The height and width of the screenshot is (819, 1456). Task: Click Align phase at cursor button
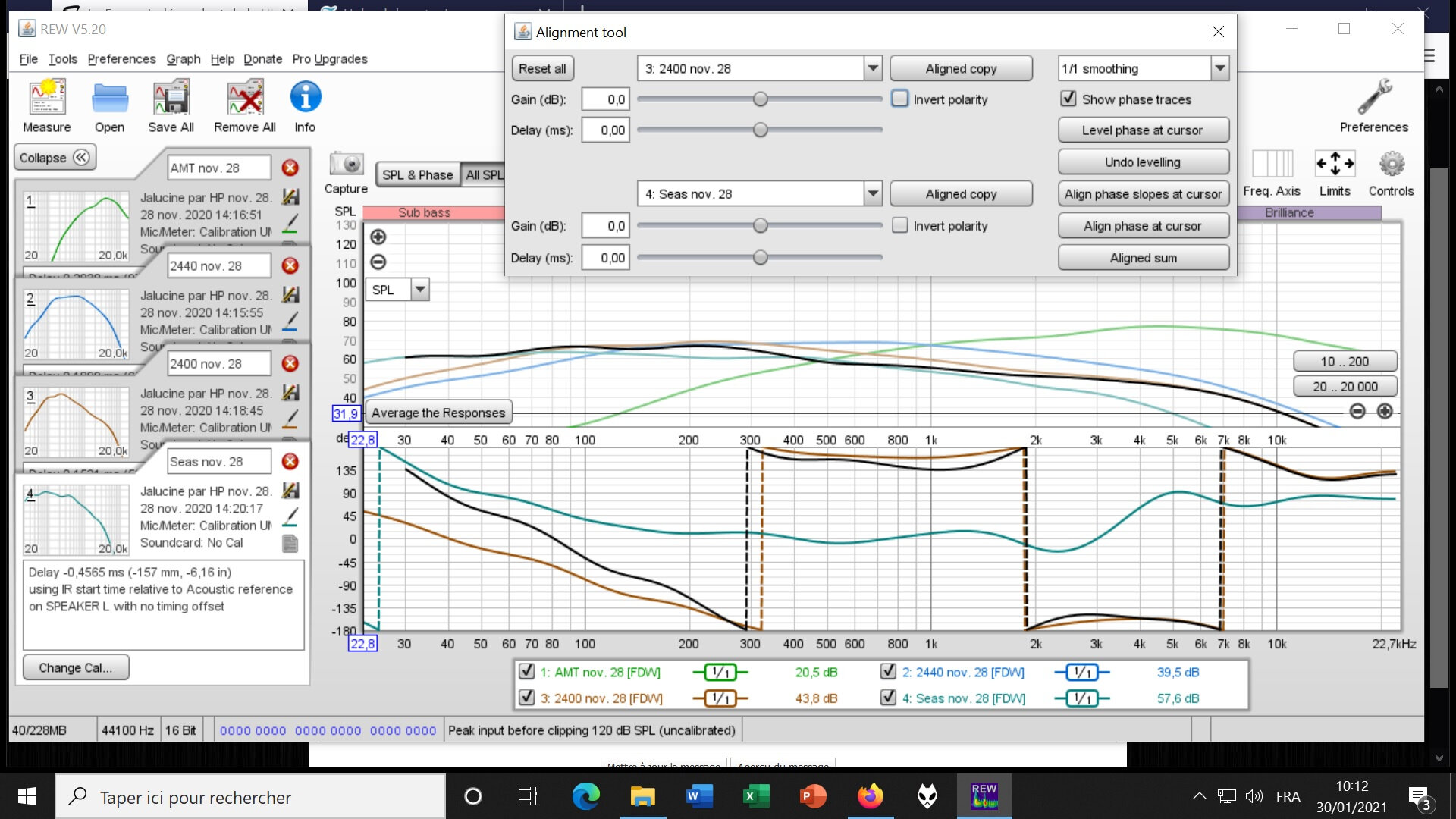pos(1143,226)
